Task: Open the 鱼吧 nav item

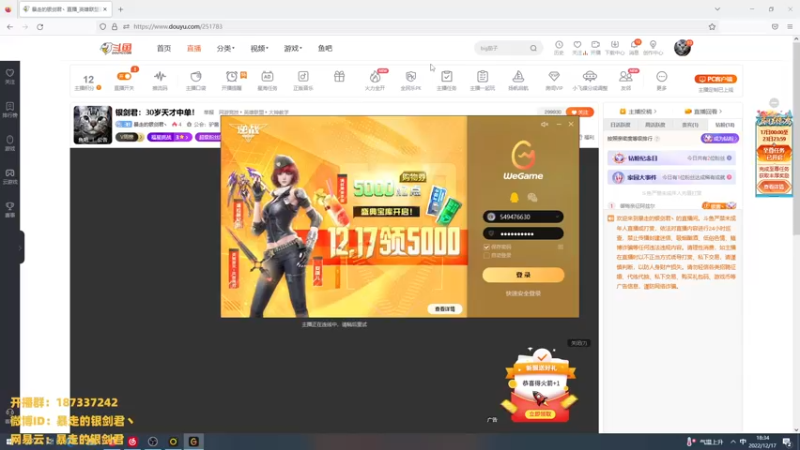Action: (x=325, y=48)
